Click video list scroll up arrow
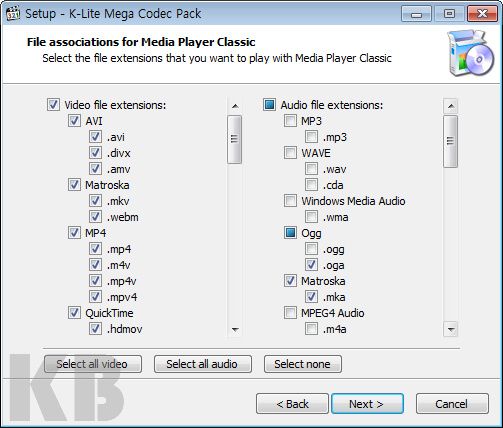This screenshot has height=428, width=503. point(235,106)
